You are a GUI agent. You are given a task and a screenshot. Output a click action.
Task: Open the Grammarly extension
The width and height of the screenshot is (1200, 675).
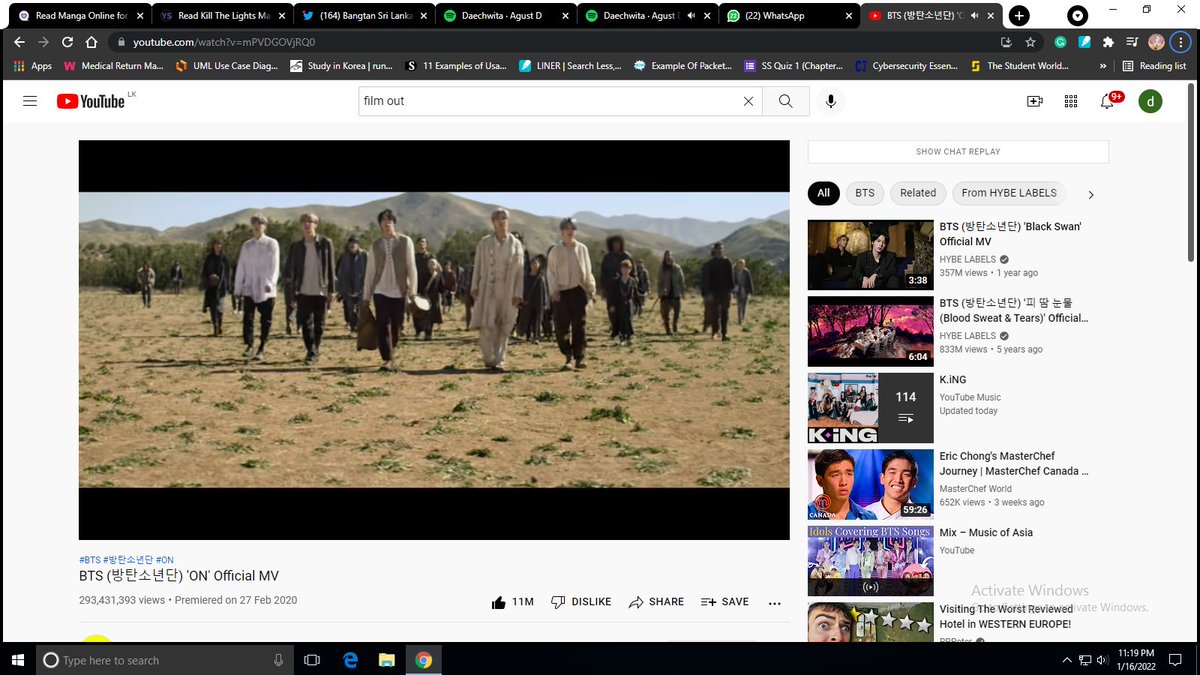tap(1060, 42)
